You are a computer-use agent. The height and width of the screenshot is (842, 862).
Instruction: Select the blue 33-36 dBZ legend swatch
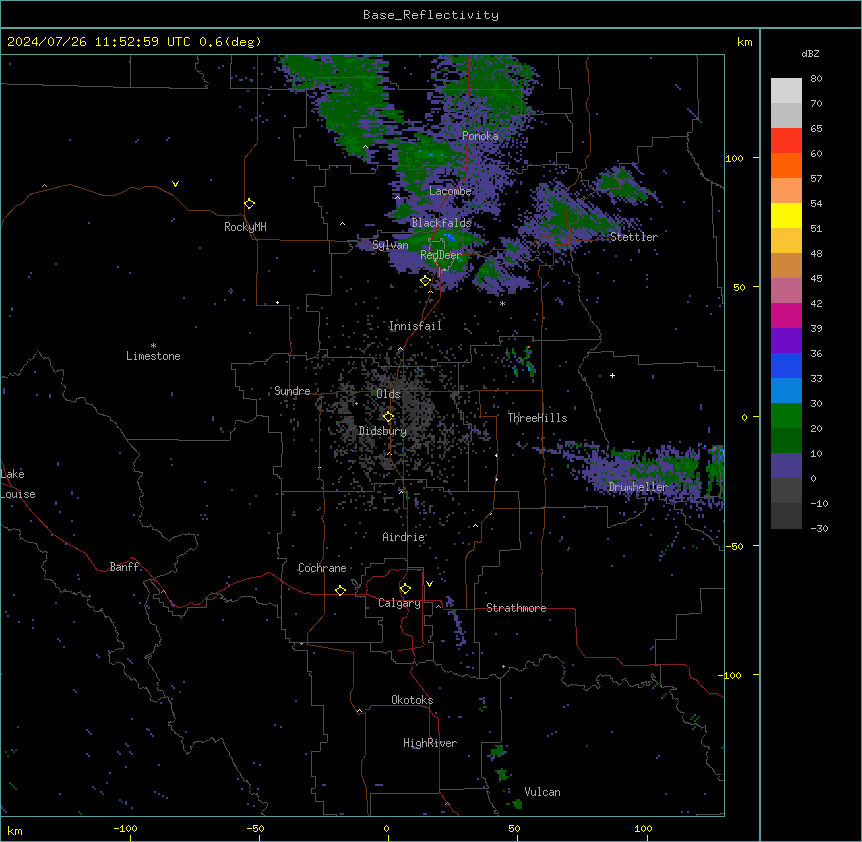[x=786, y=365]
